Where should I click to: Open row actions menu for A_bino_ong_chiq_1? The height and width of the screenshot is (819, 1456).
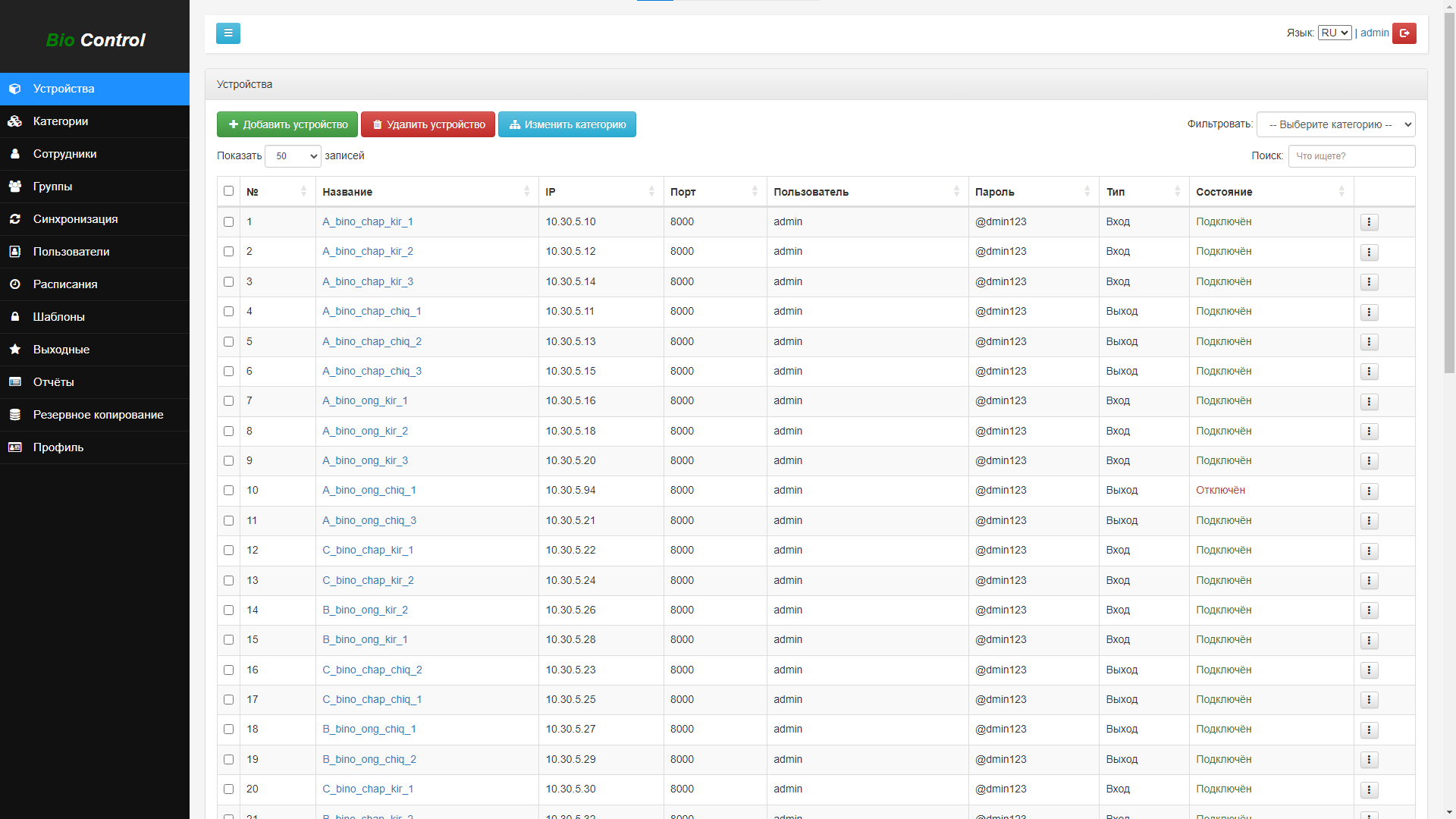point(1370,491)
